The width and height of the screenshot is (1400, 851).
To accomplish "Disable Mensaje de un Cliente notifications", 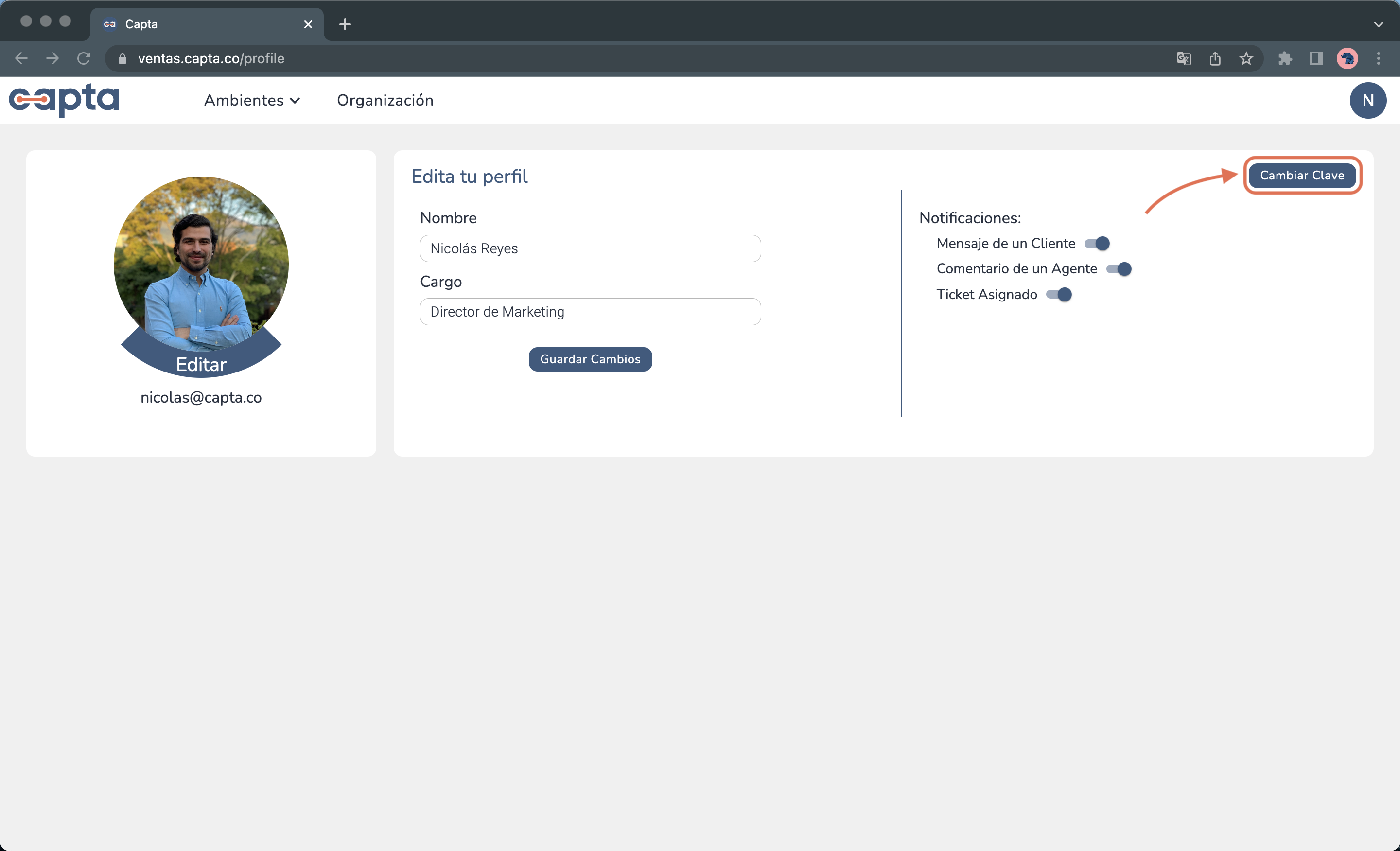I will 1097,244.
